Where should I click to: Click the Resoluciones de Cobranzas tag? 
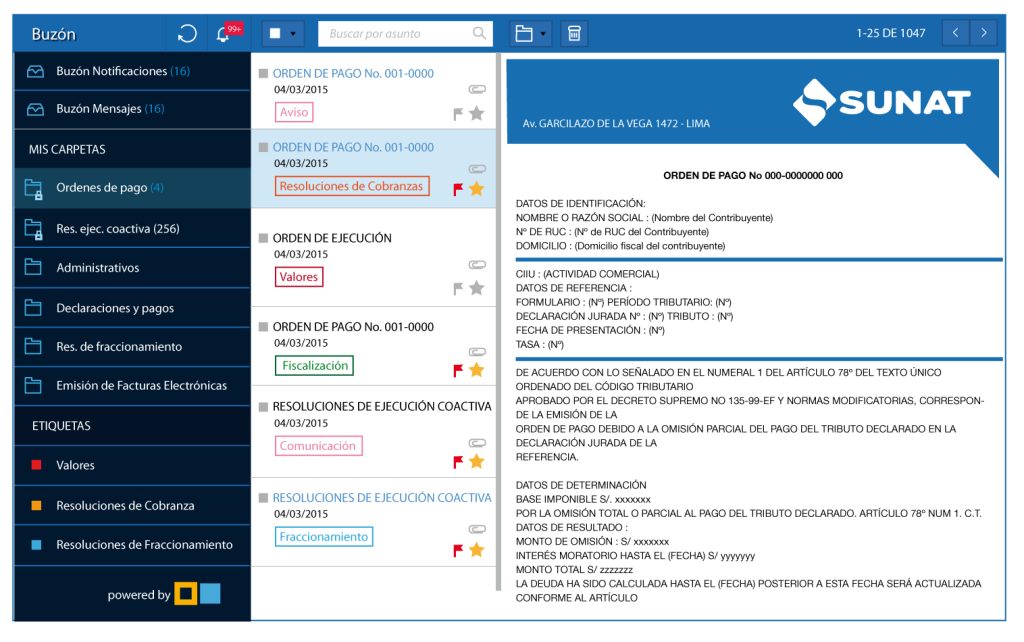click(x=351, y=186)
